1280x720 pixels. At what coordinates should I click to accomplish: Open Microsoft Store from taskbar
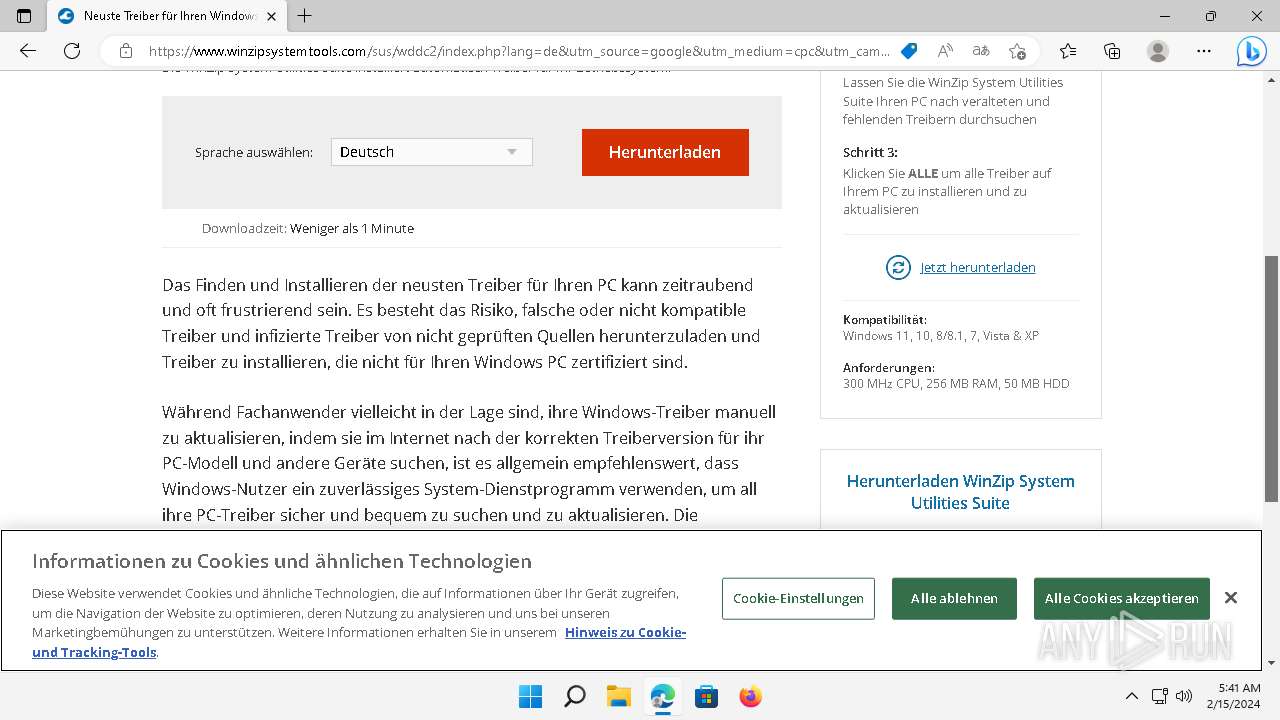click(706, 696)
